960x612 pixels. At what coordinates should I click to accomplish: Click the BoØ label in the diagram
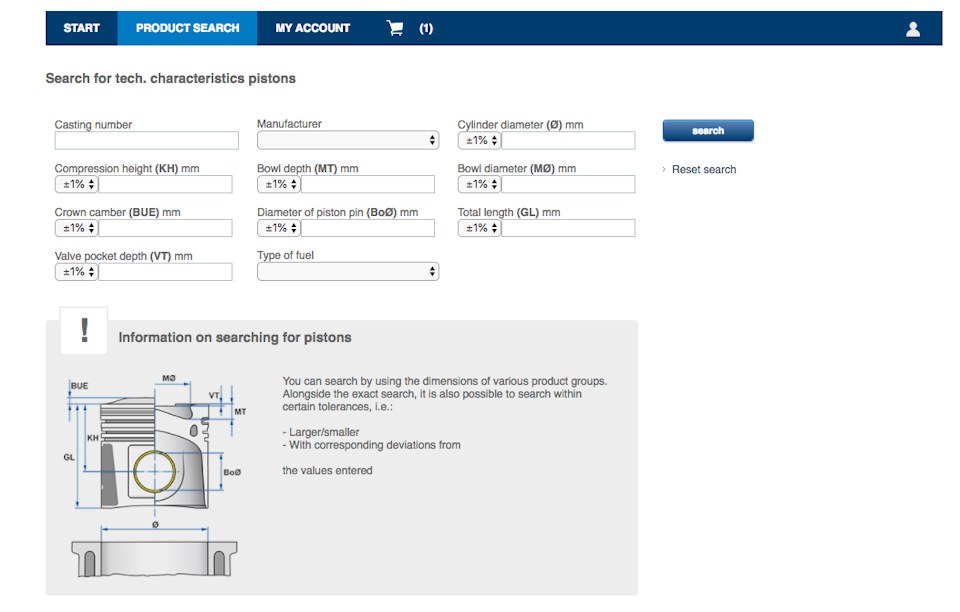point(232,472)
